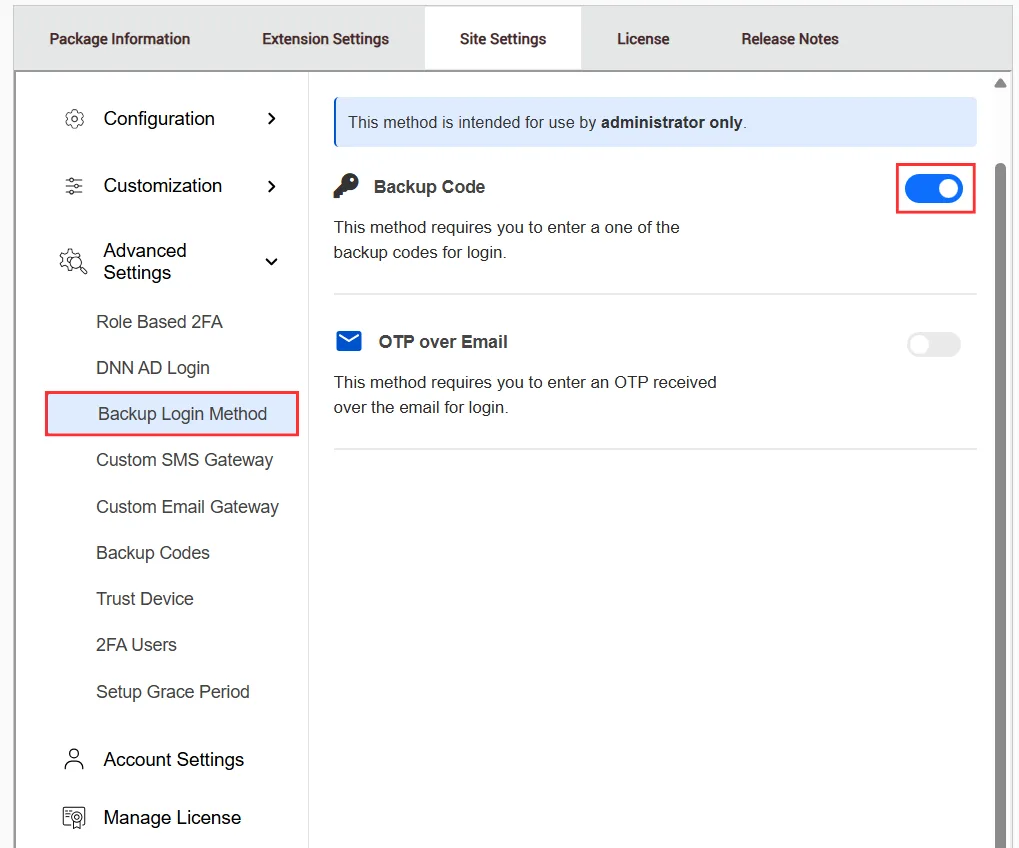Open the Release Notes tab
This screenshot has height=848, width=1019.
pyautogui.click(x=789, y=38)
